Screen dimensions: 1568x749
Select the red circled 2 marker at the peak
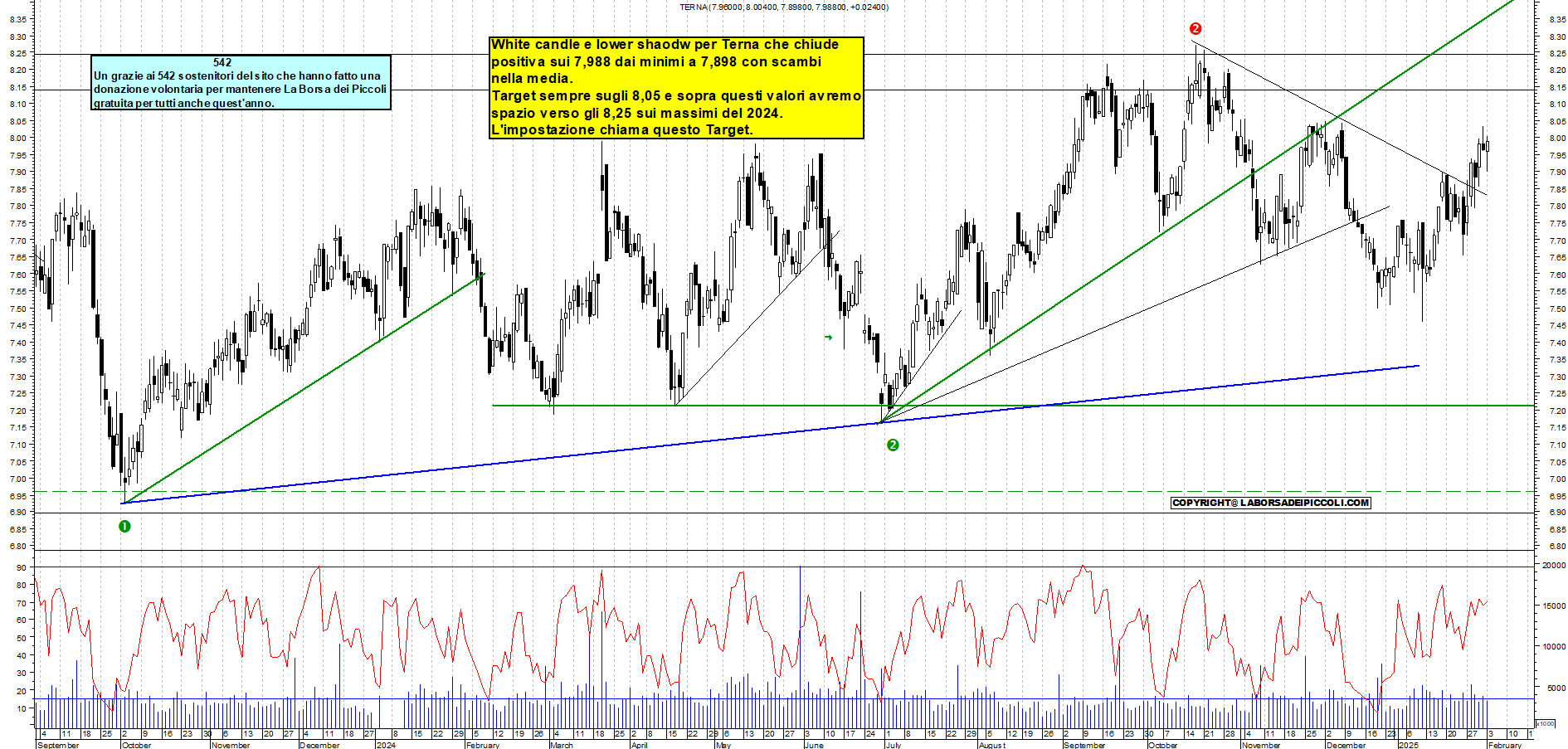coord(1195,28)
